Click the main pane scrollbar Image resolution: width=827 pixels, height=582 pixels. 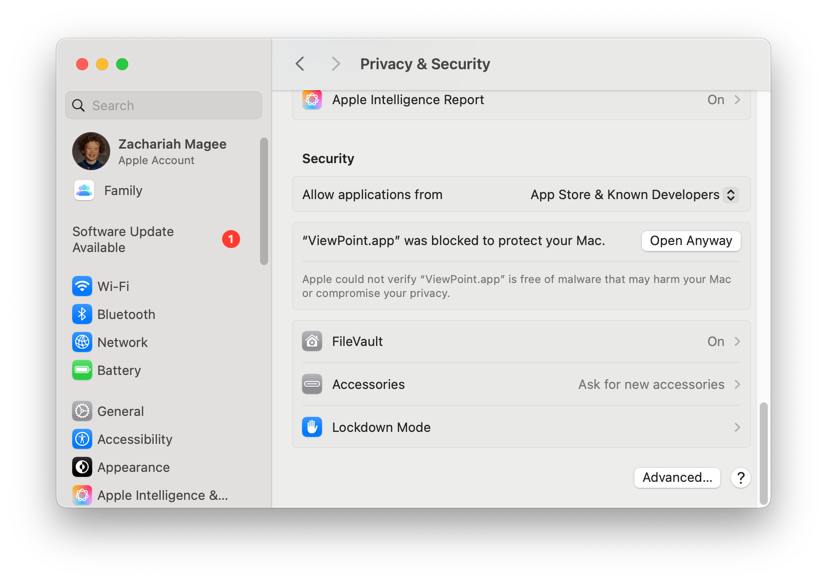click(763, 454)
